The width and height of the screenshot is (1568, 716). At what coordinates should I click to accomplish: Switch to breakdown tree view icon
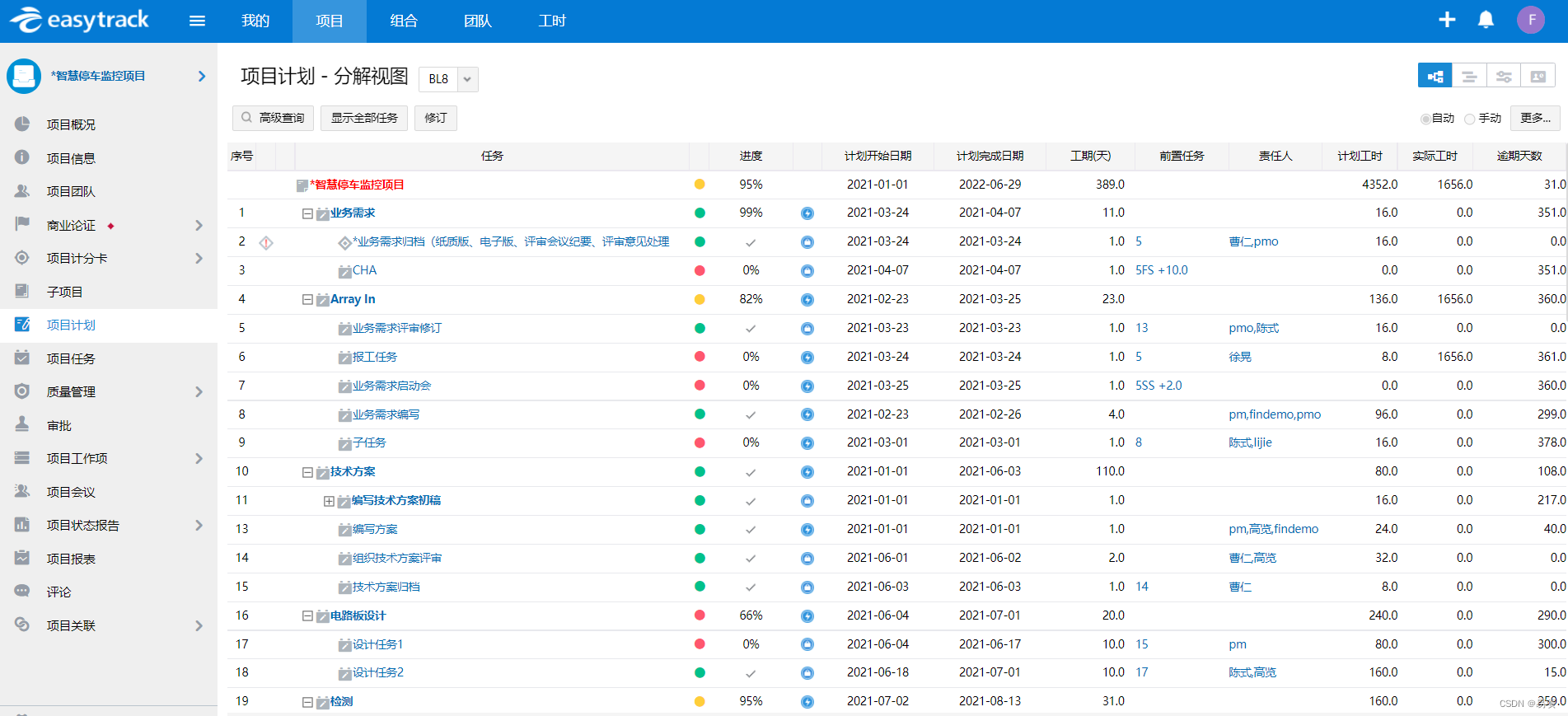pos(1435,76)
